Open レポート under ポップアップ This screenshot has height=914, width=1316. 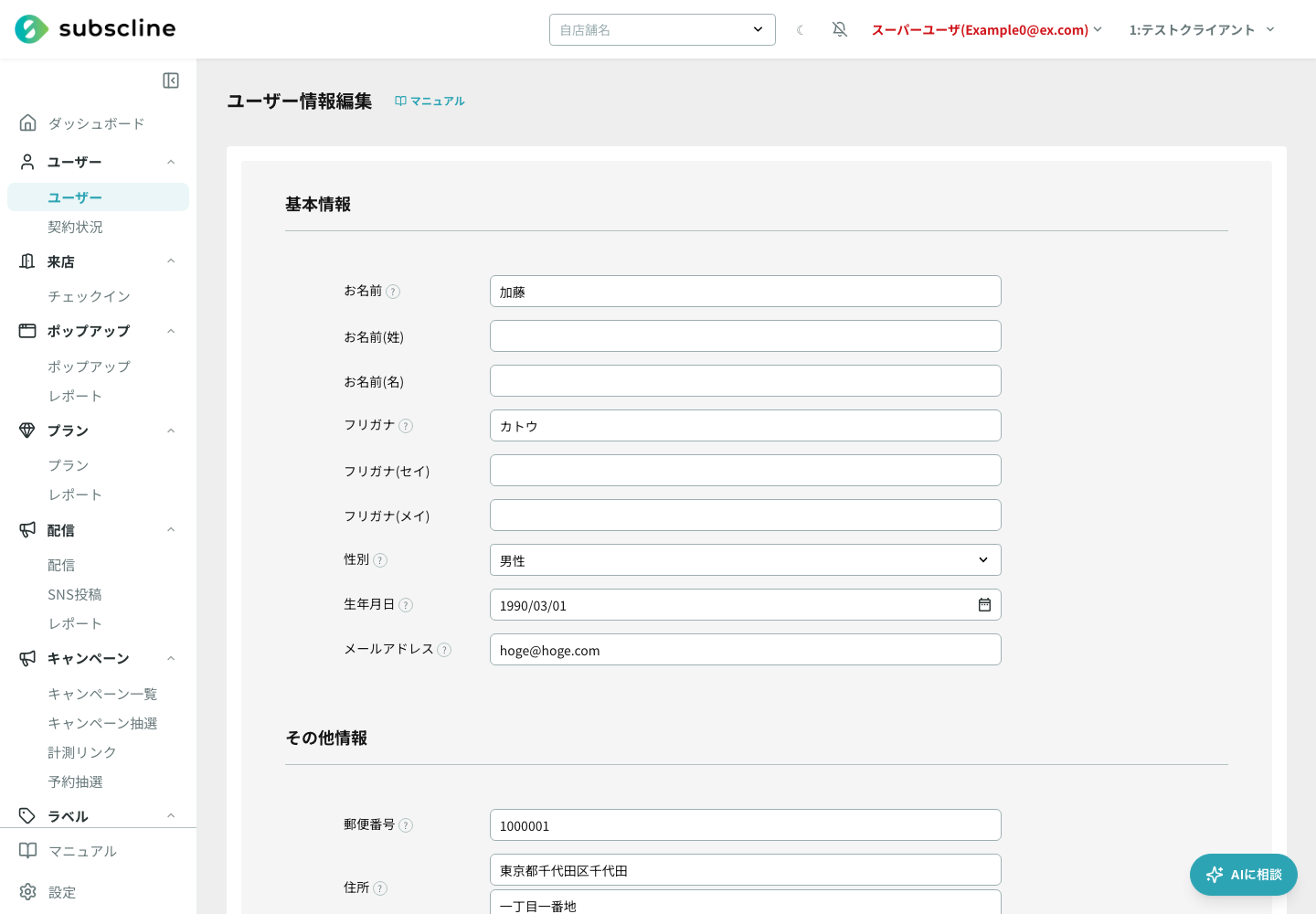pos(75,396)
